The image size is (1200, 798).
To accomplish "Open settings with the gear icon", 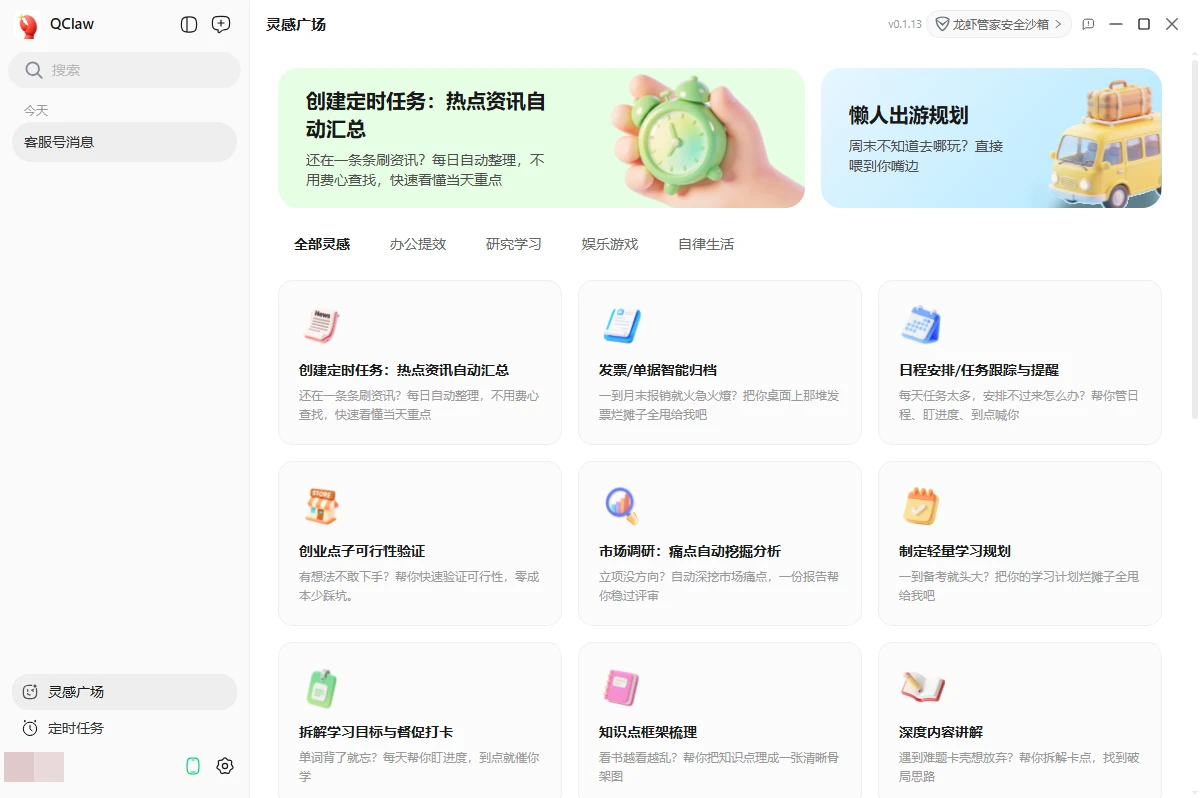I will point(224,765).
